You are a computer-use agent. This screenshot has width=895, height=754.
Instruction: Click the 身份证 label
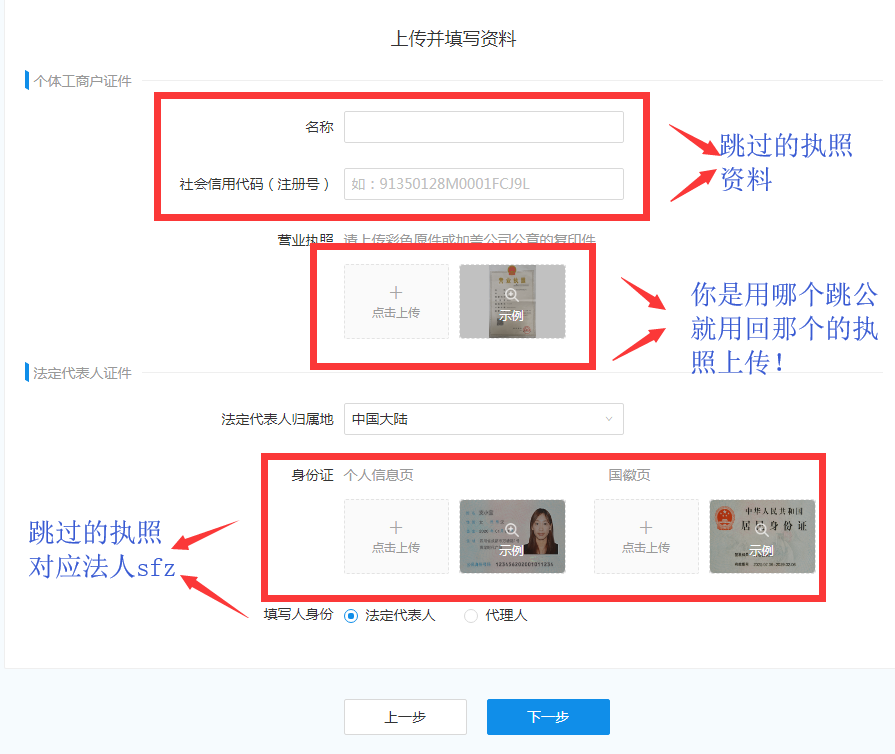coord(312,475)
